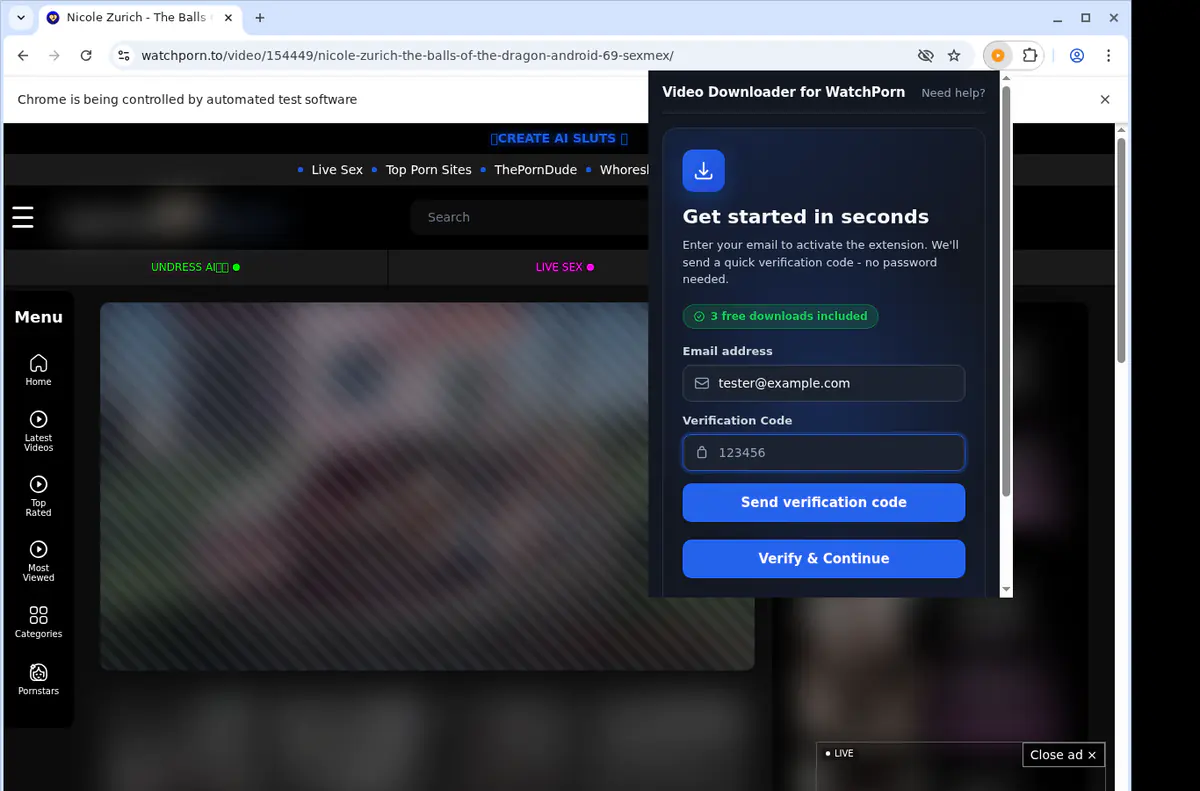Select the LIVE SEX tab
The image size is (1200, 791).
pyautogui.click(x=565, y=267)
